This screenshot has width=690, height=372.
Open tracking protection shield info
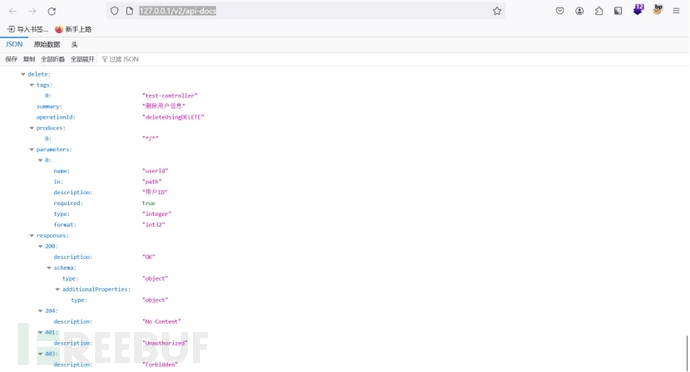[114, 11]
